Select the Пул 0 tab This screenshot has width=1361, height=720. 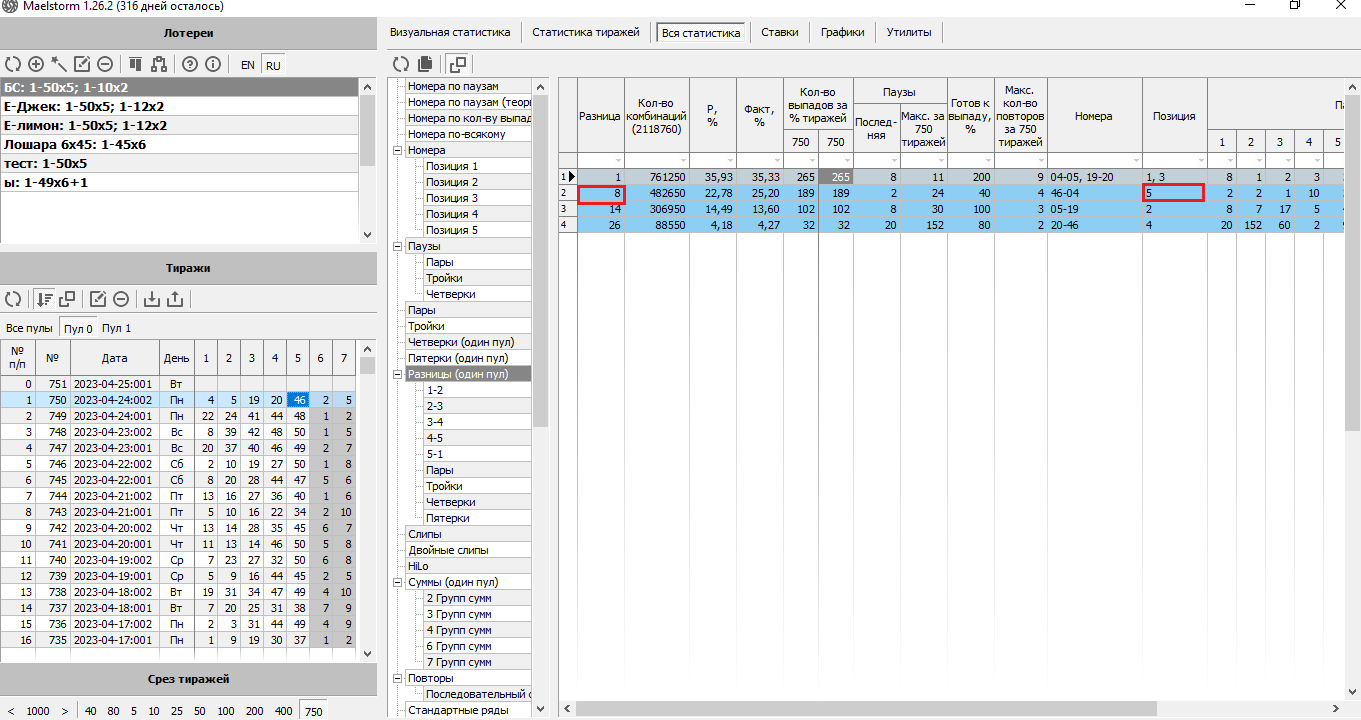tap(78, 328)
